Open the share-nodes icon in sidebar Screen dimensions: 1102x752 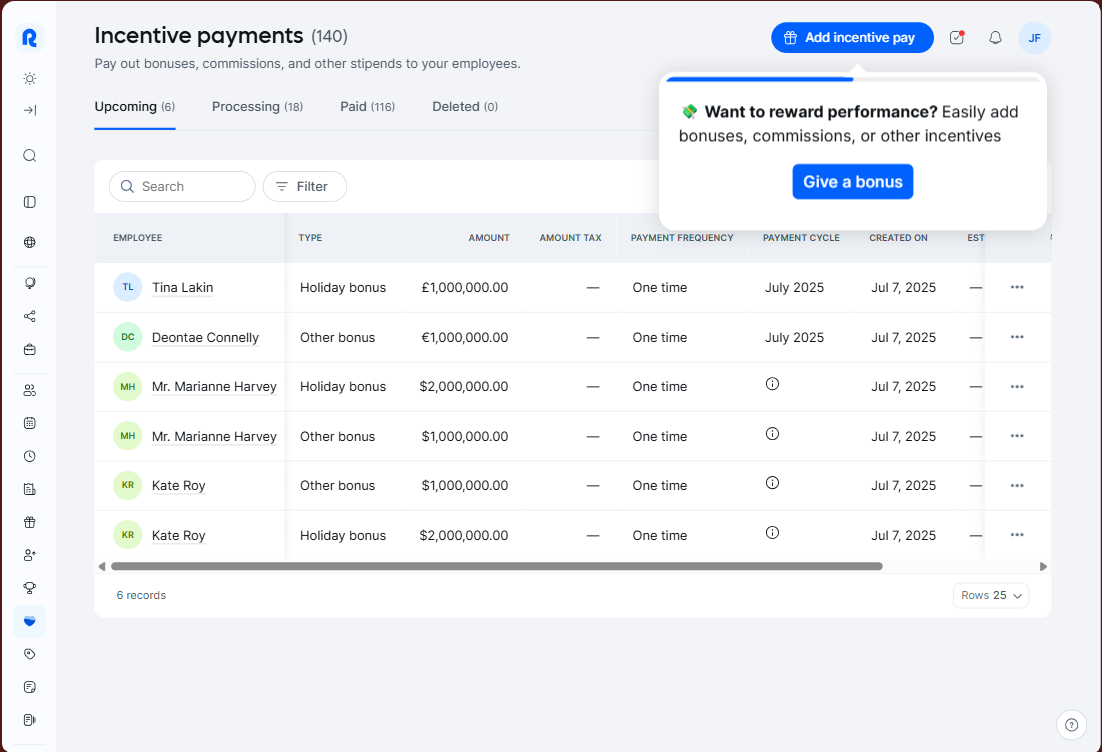pos(30,316)
